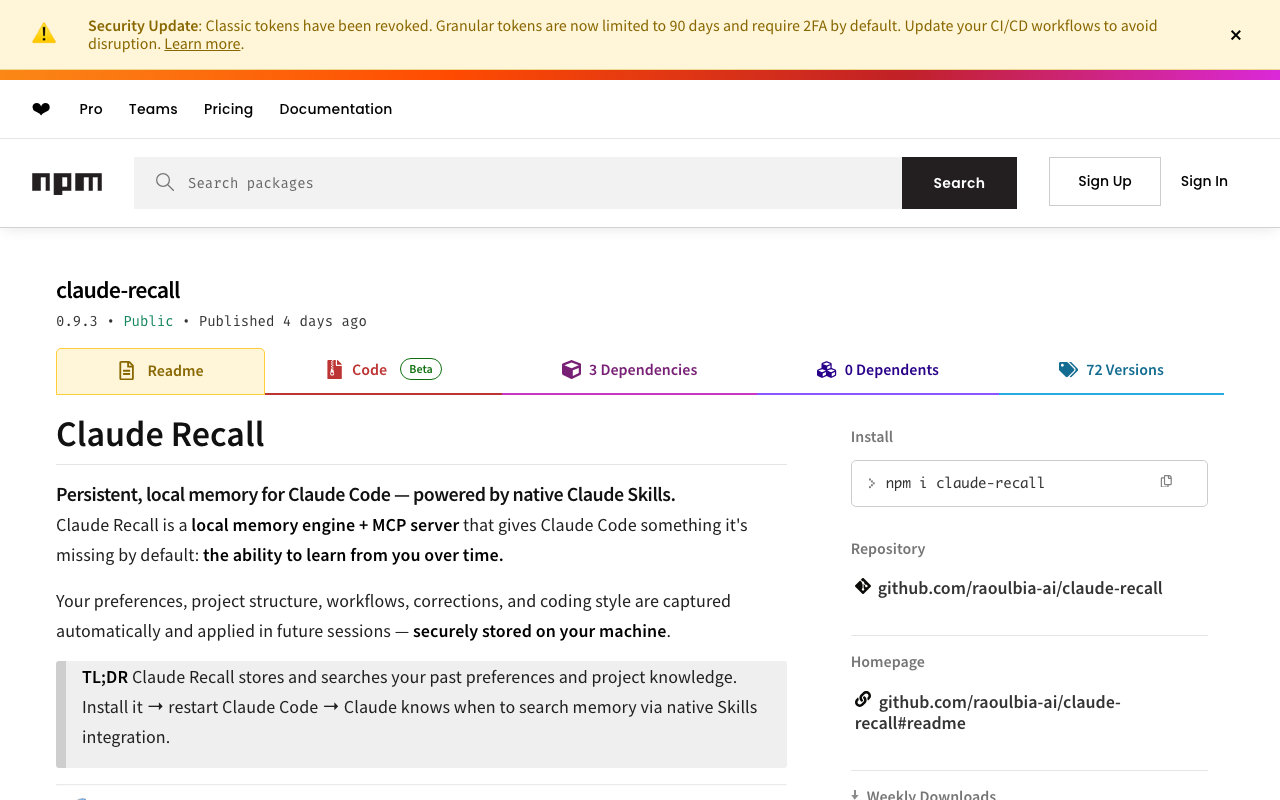Viewport: 1280px width, 800px height.
Task: Open the Pro menu item
Action: [x=91, y=109]
